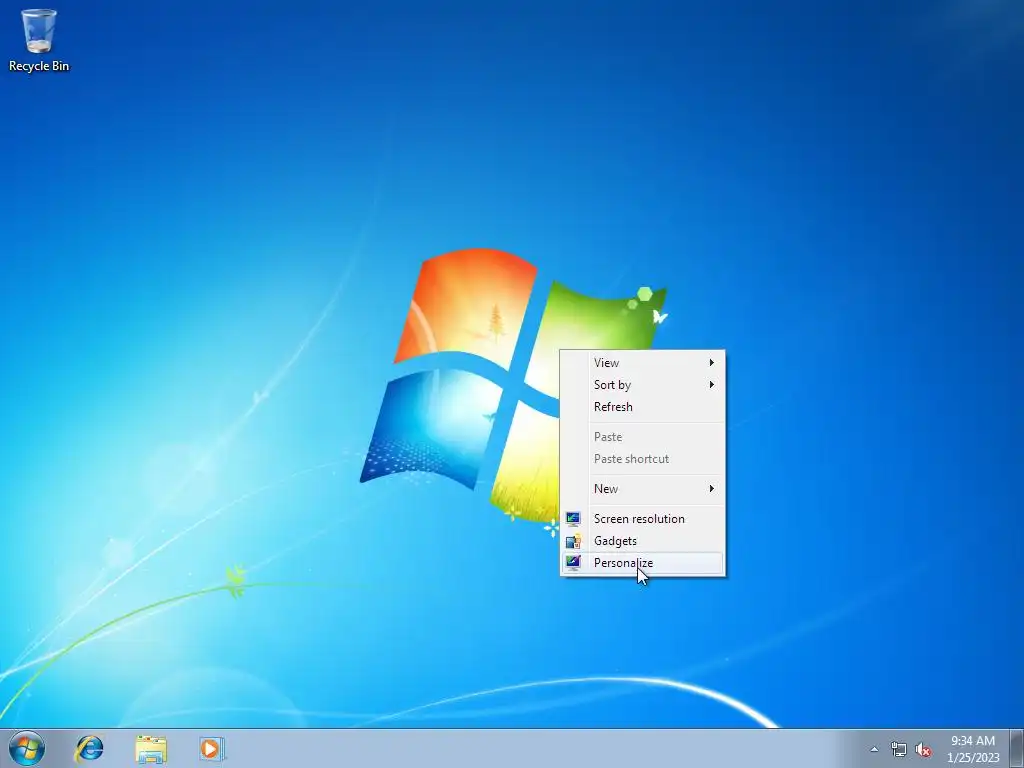Launch Internet Explorer from the taskbar
The width and height of the screenshot is (1024, 768).
[89, 748]
